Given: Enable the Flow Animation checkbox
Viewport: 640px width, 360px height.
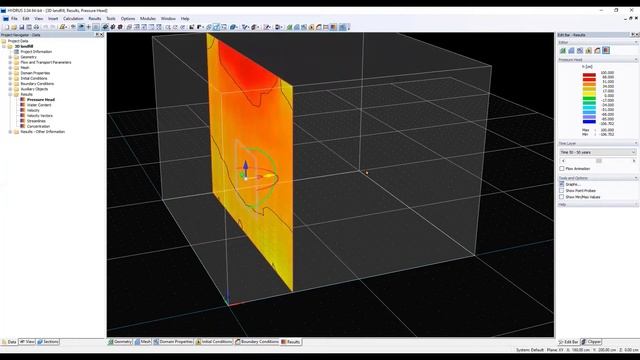Looking at the screenshot, I should [562, 169].
